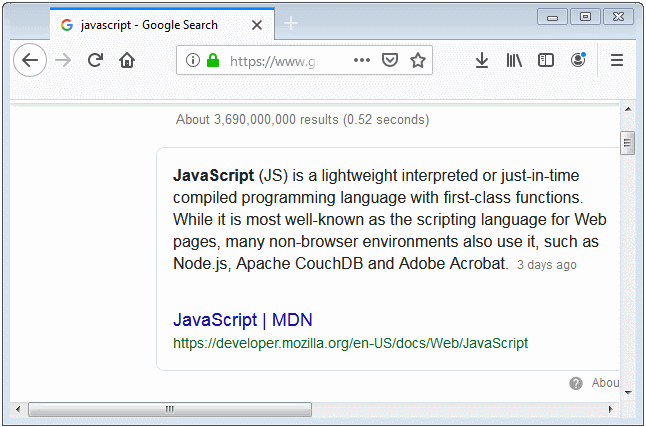Bookmark this page with the star
Viewport: 646px width, 427px height.
pyautogui.click(x=418, y=60)
